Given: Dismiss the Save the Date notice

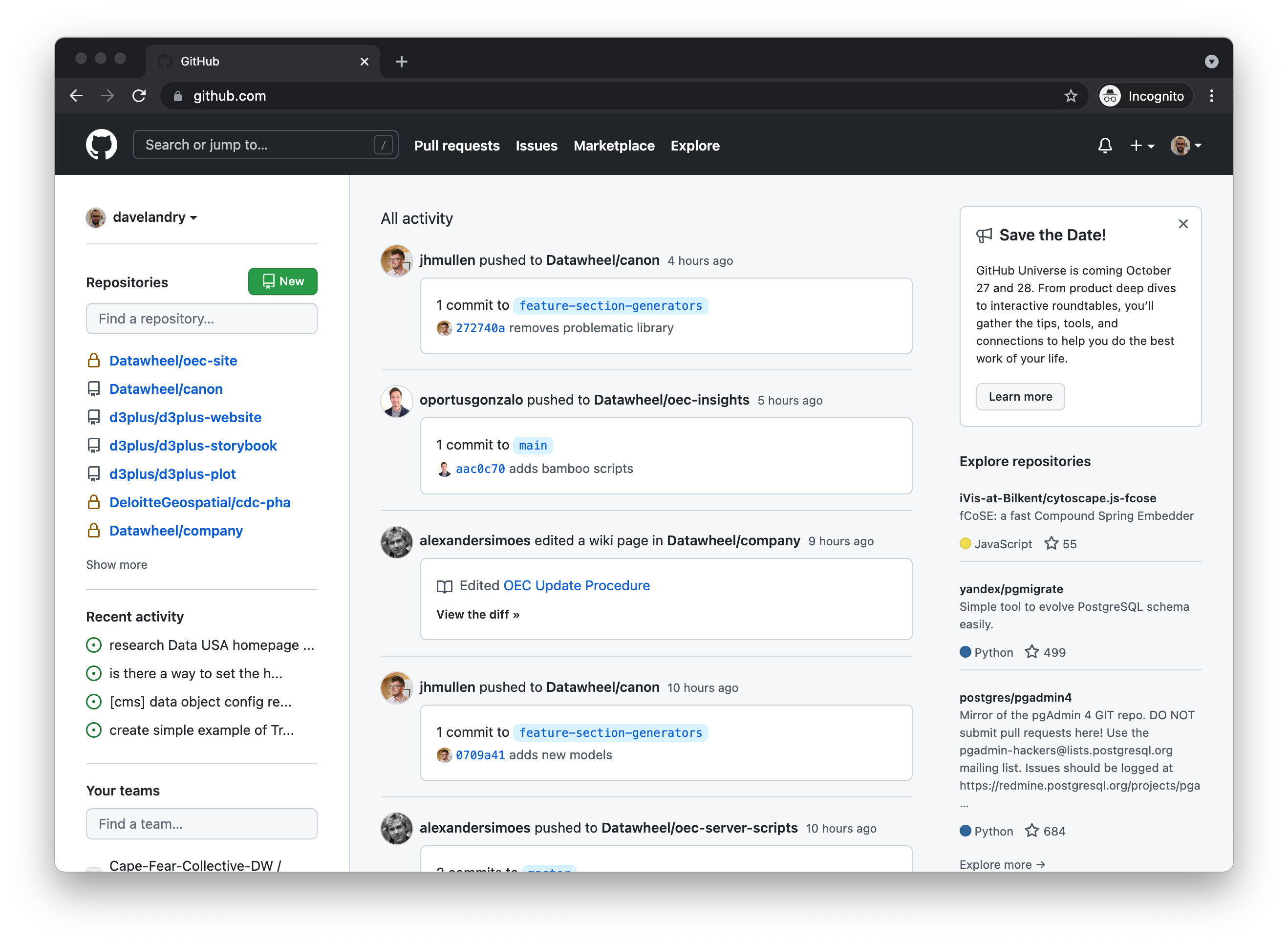Looking at the screenshot, I should [x=1183, y=224].
